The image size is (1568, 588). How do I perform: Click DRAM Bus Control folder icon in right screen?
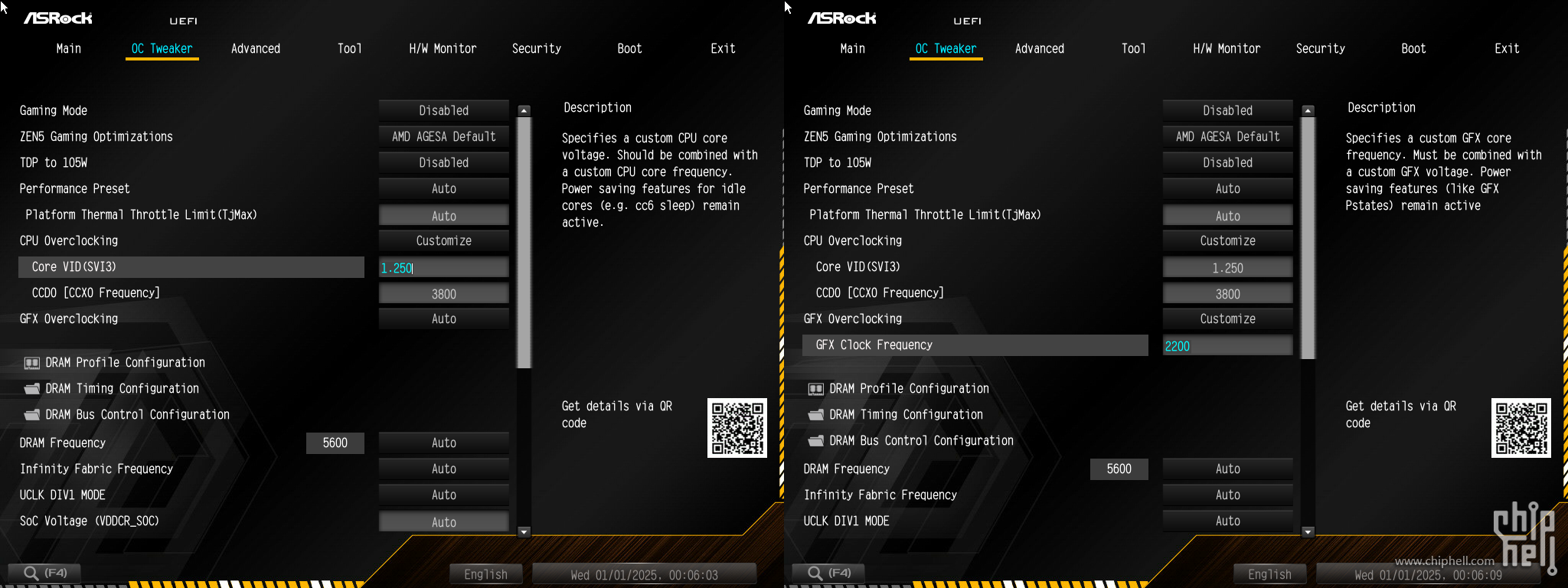[x=816, y=441]
